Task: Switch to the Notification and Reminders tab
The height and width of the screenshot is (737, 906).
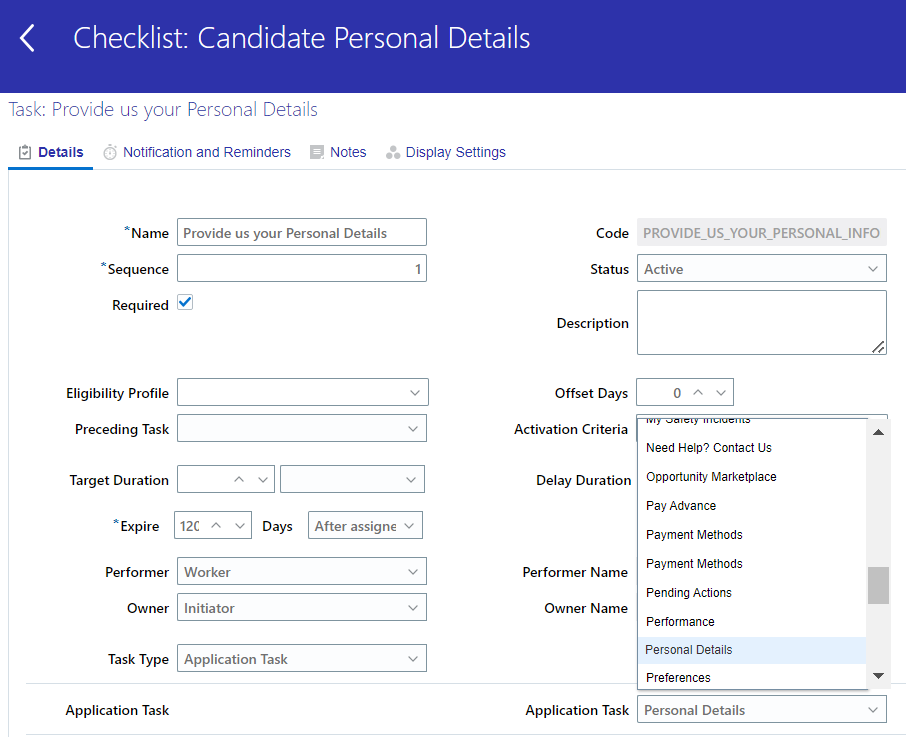Action: [x=207, y=151]
